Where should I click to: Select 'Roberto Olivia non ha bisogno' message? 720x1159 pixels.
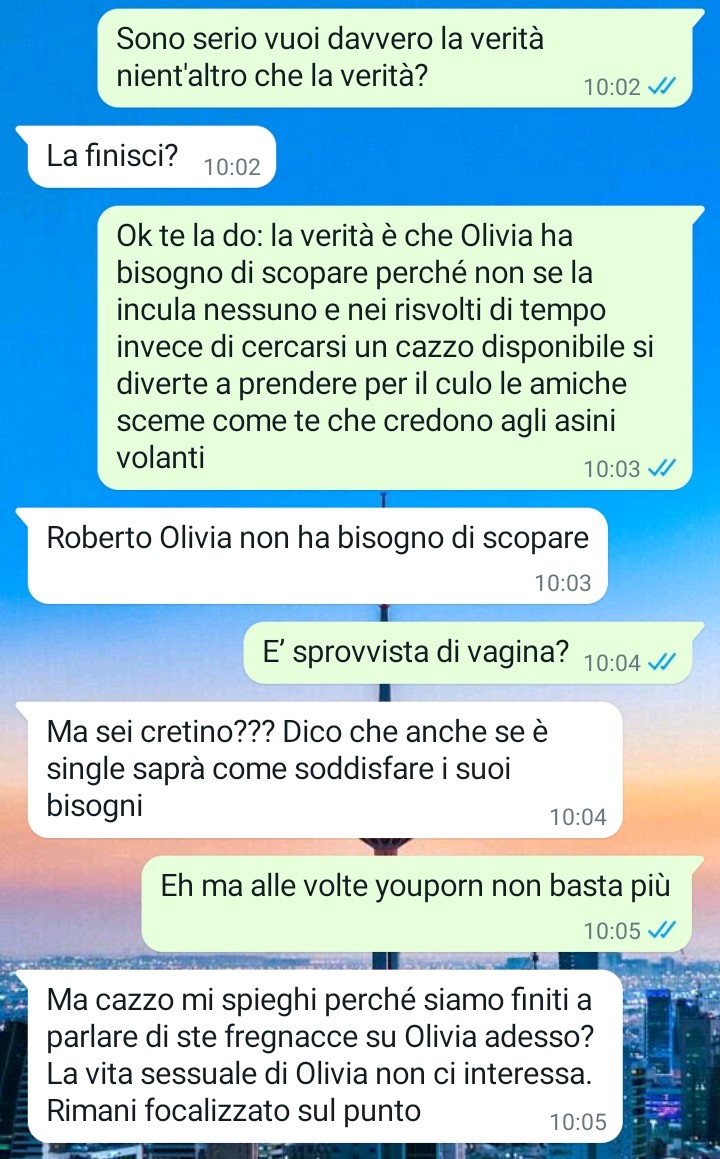[317, 556]
